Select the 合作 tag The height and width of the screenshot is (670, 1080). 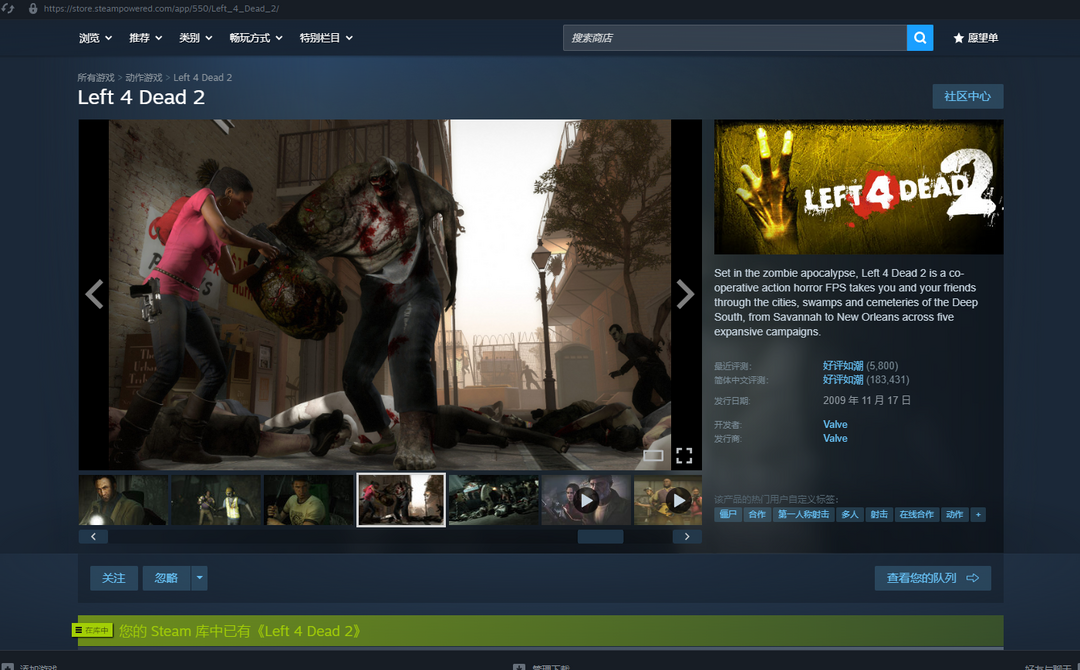pos(757,514)
